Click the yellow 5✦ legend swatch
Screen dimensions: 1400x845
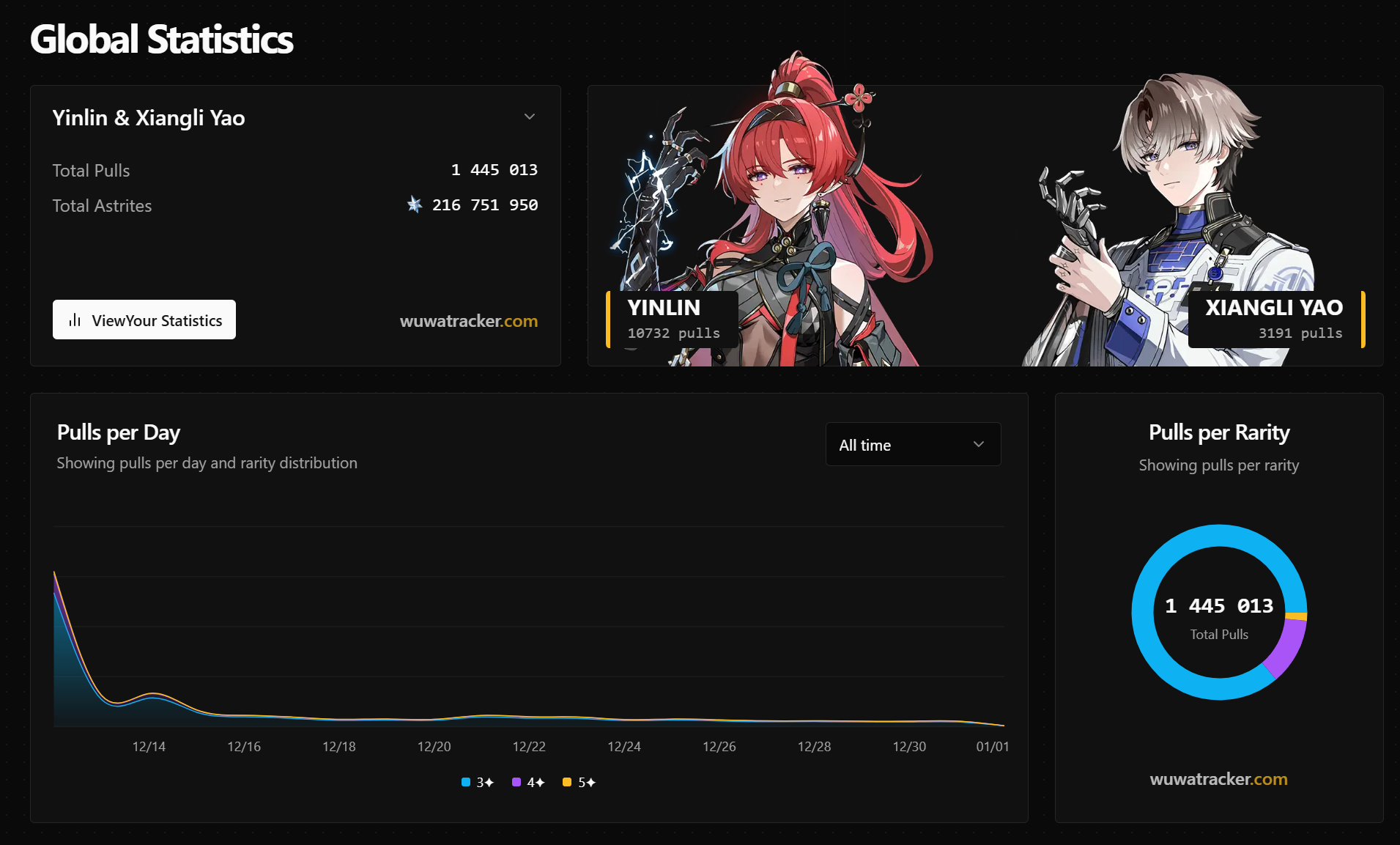coord(566,782)
